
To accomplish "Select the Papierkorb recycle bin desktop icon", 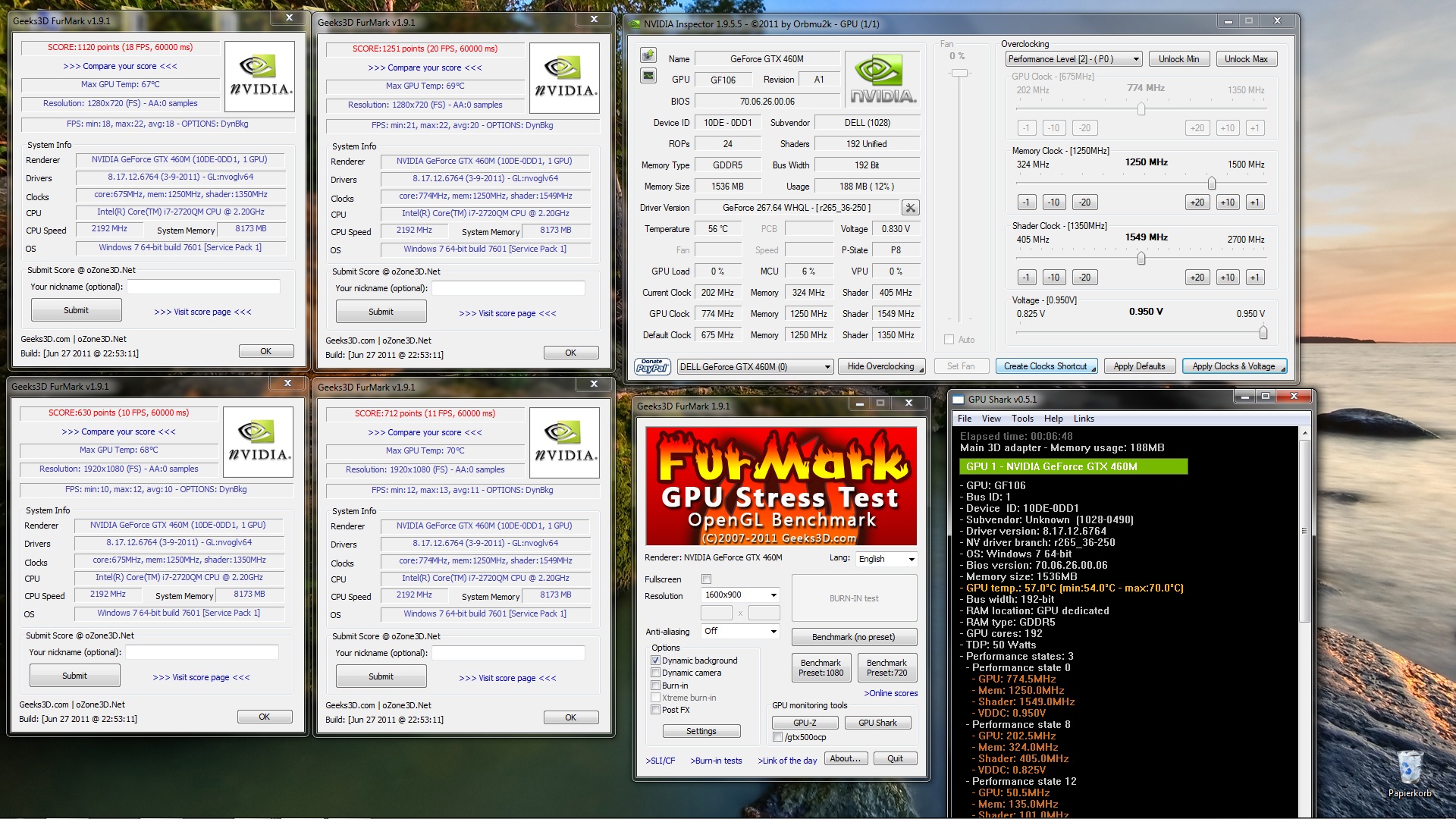I will coord(1409,773).
